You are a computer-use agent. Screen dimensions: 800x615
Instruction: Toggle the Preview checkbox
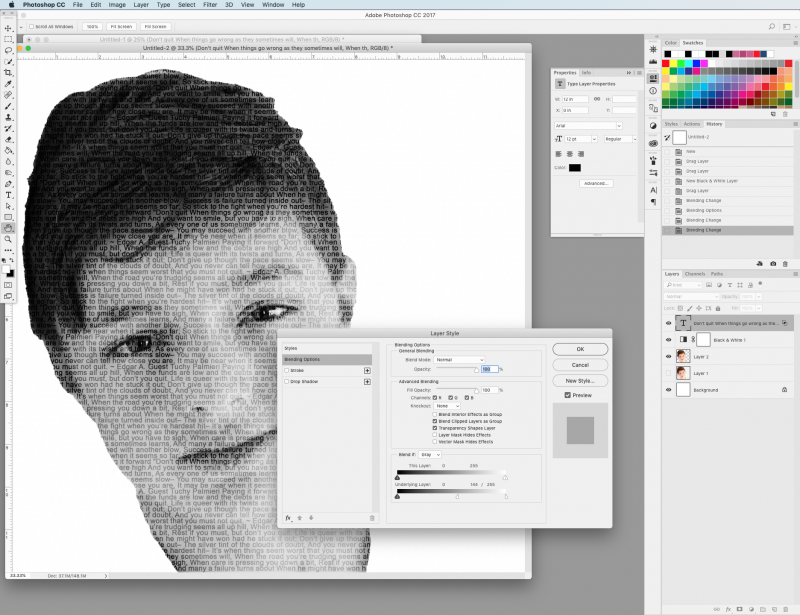coord(567,395)
